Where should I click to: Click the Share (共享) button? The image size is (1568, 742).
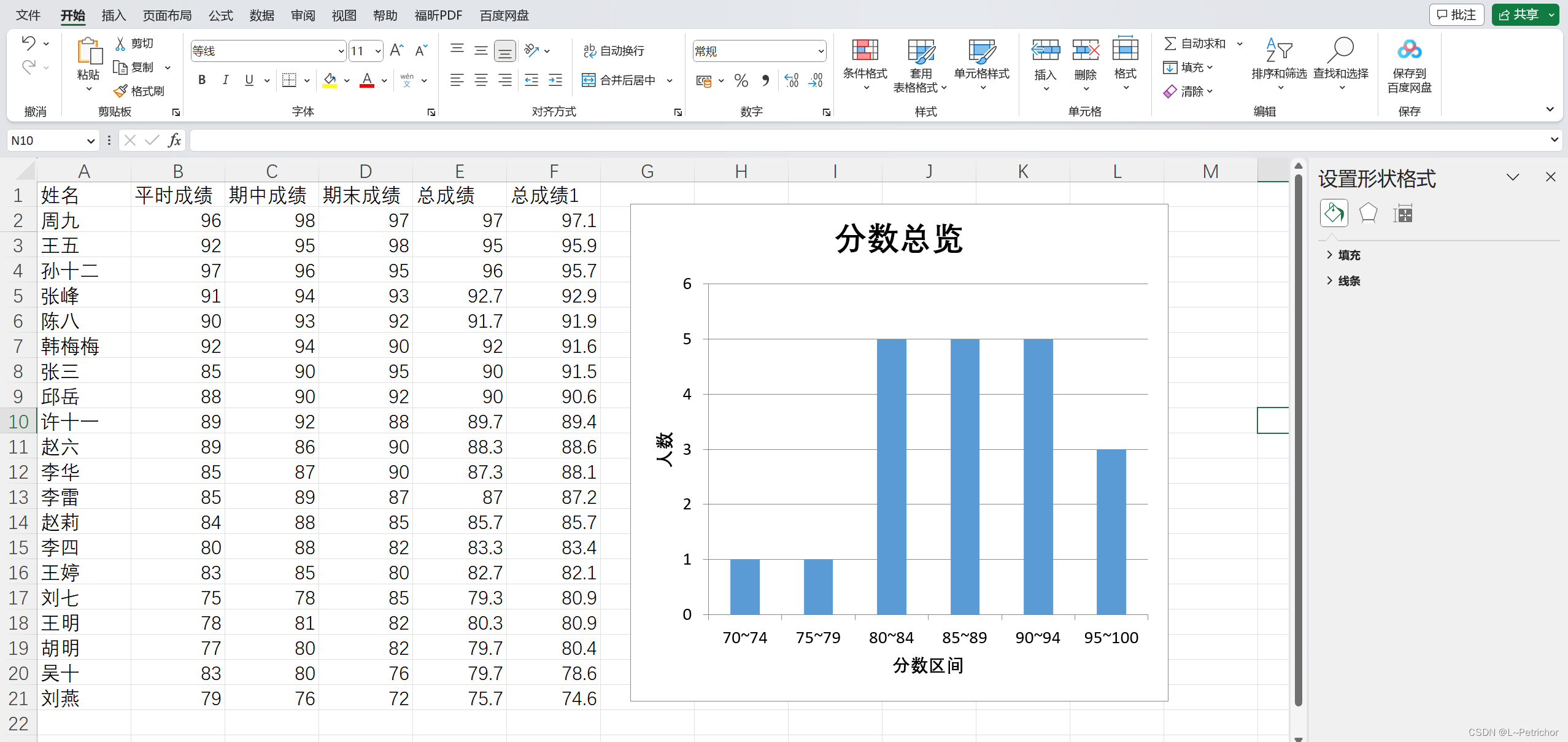tap(1520, 15)
